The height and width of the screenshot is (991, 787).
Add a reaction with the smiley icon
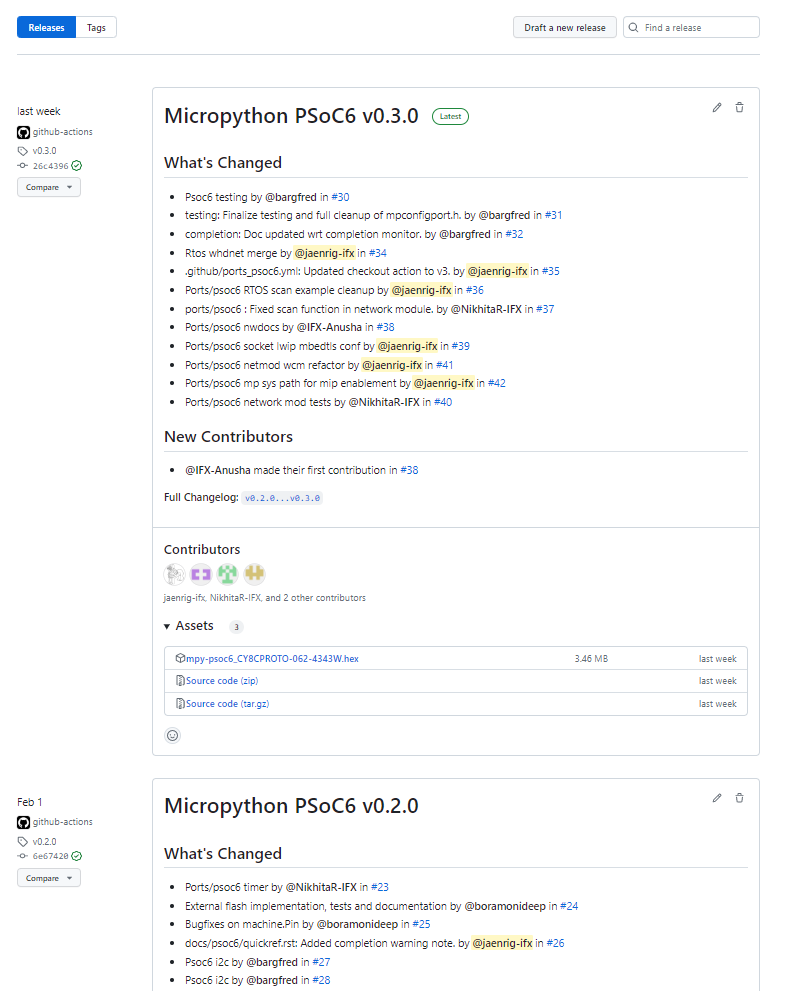[173, 736]
